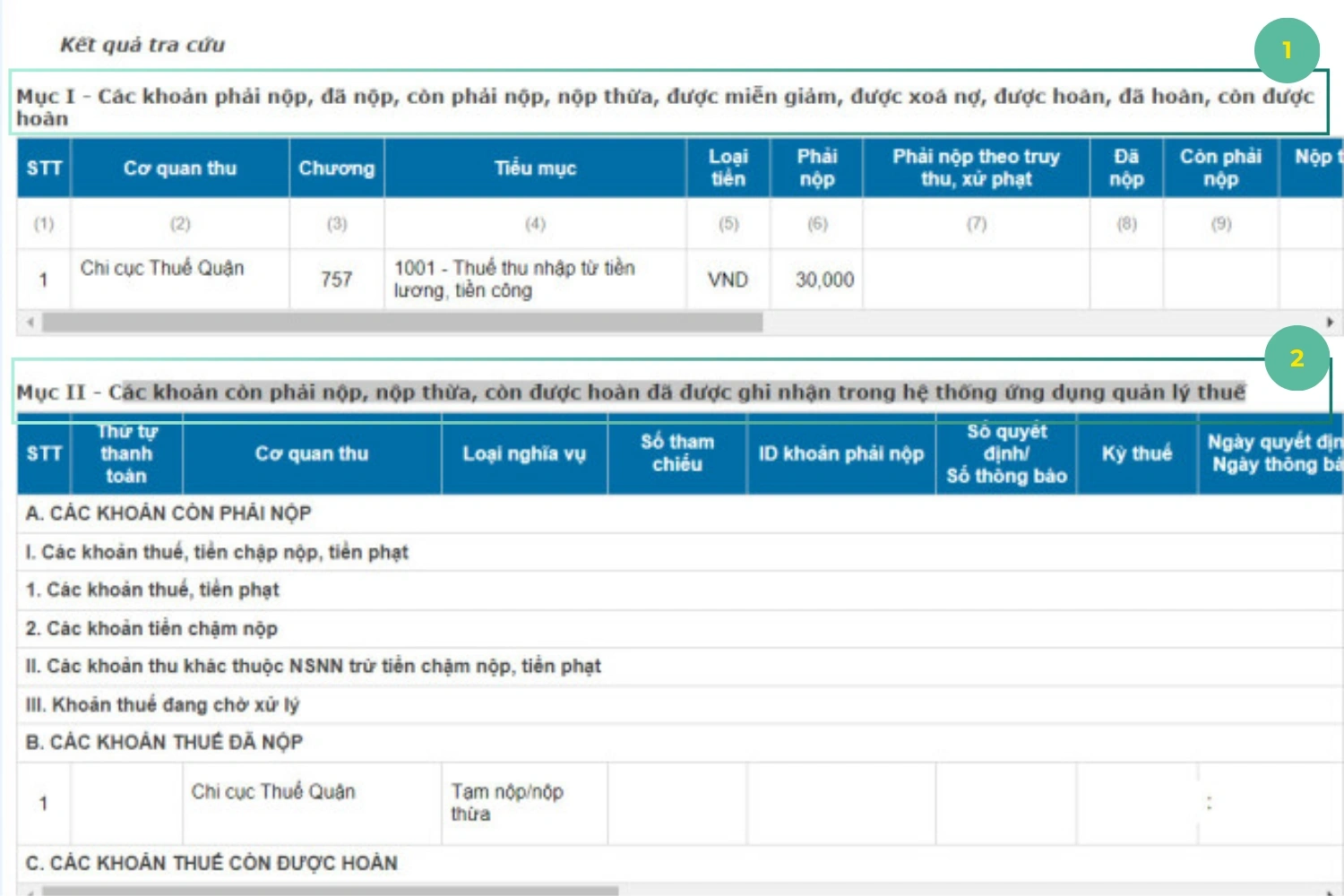Select the 'ID khoản phải nộp' column header

pyautogui.click(x=841, y=453)
